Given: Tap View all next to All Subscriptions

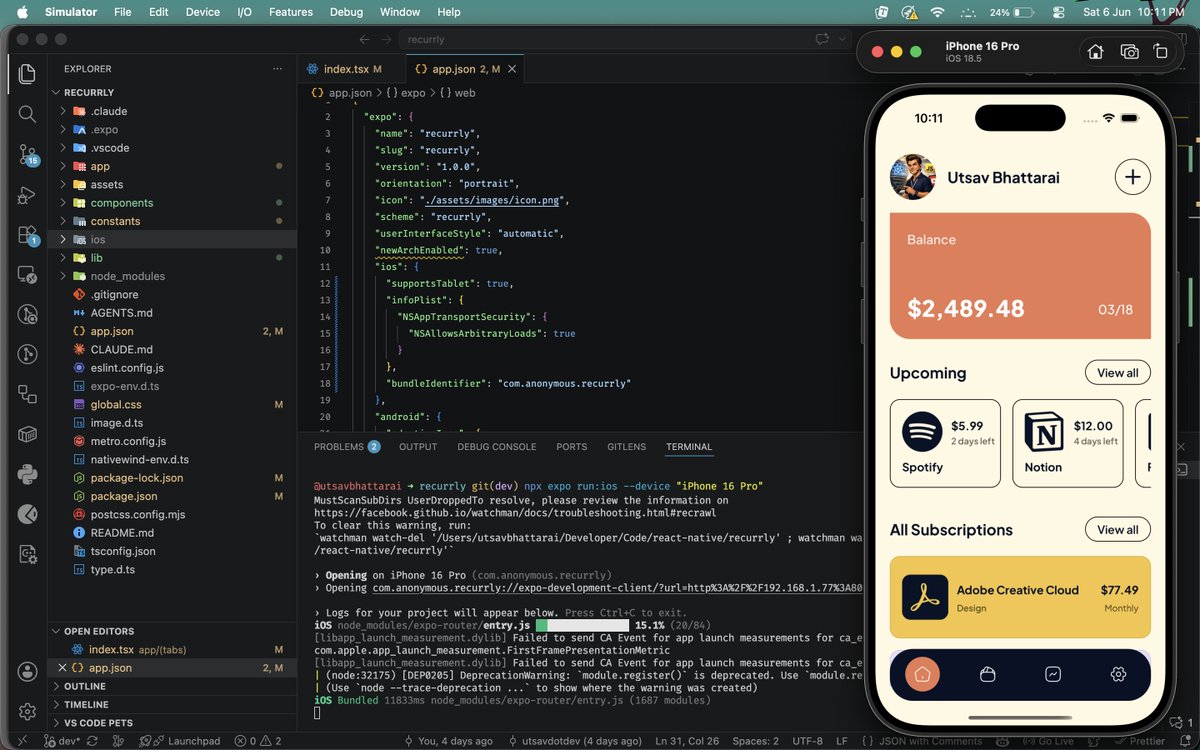Looking at the screenshot, I should tap(1117, 529).
